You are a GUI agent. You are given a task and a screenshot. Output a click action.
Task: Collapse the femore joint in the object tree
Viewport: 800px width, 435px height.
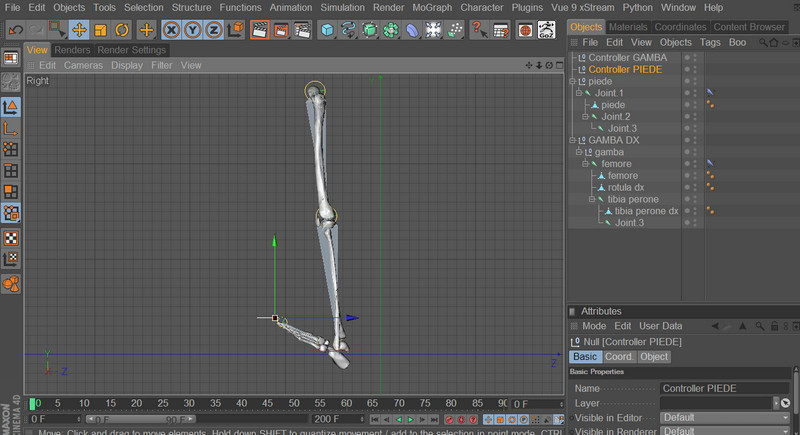(x=586, y=164)
